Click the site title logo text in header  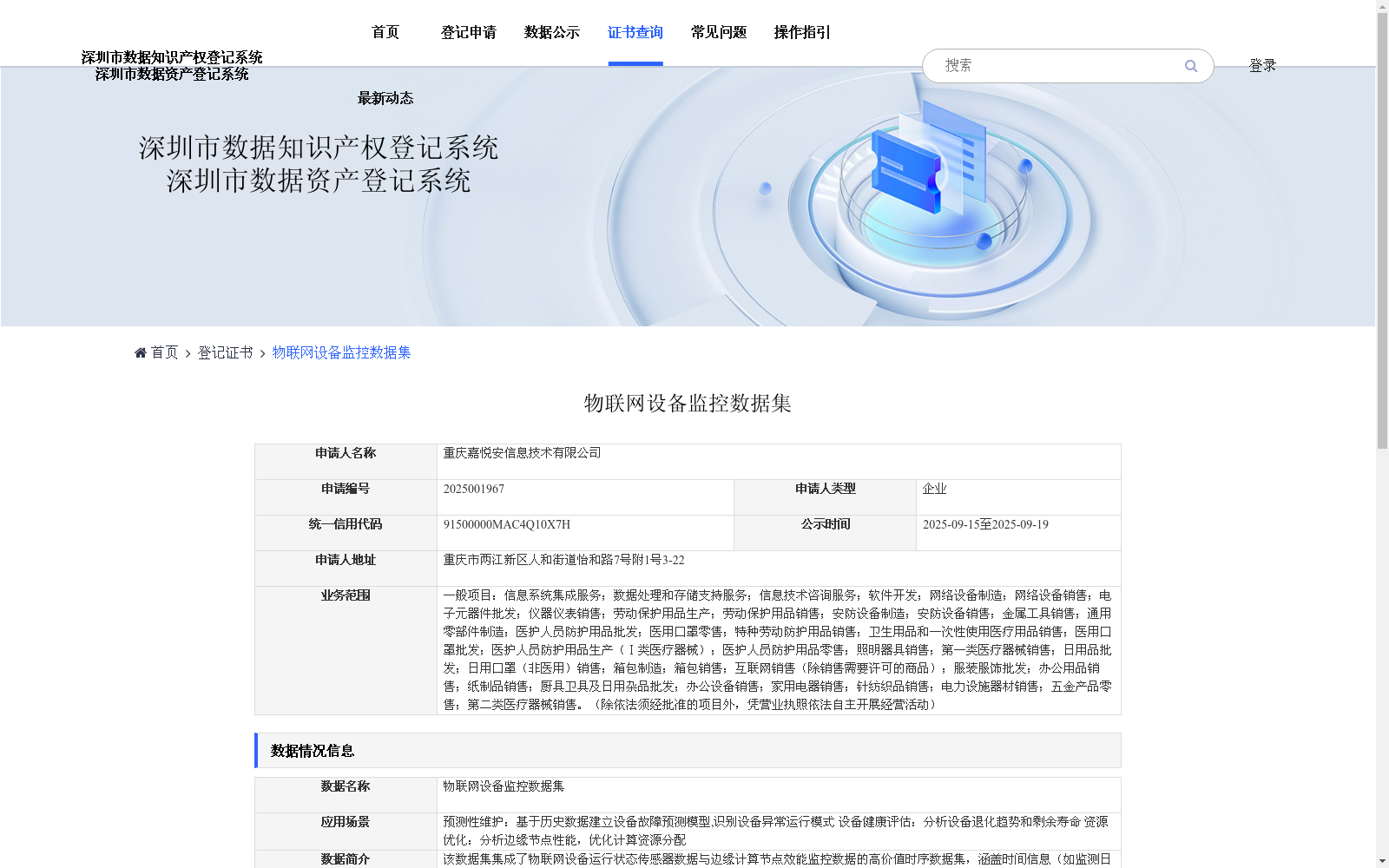[x=172, y=66]
